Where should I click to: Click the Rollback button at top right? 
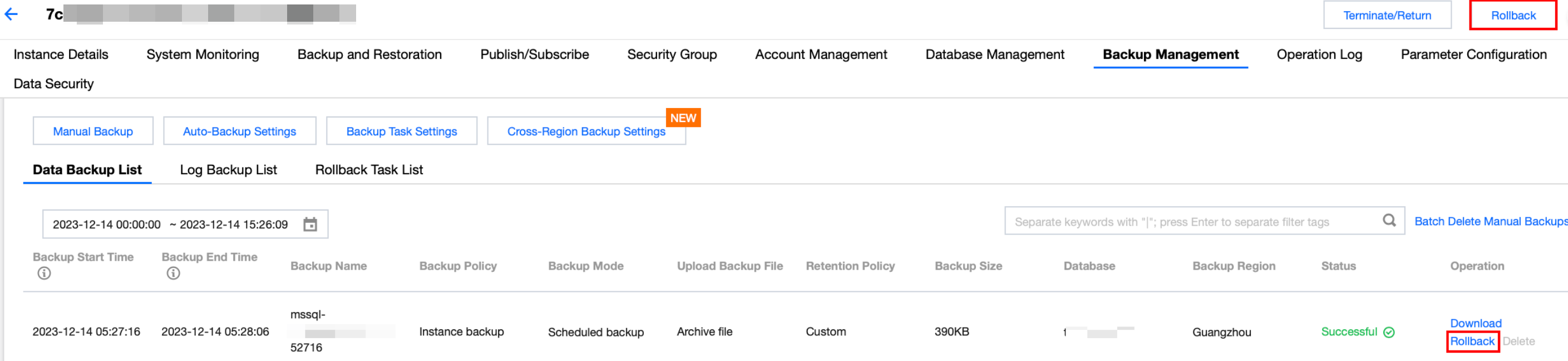pyautogui.click(x=1512, y=15)
